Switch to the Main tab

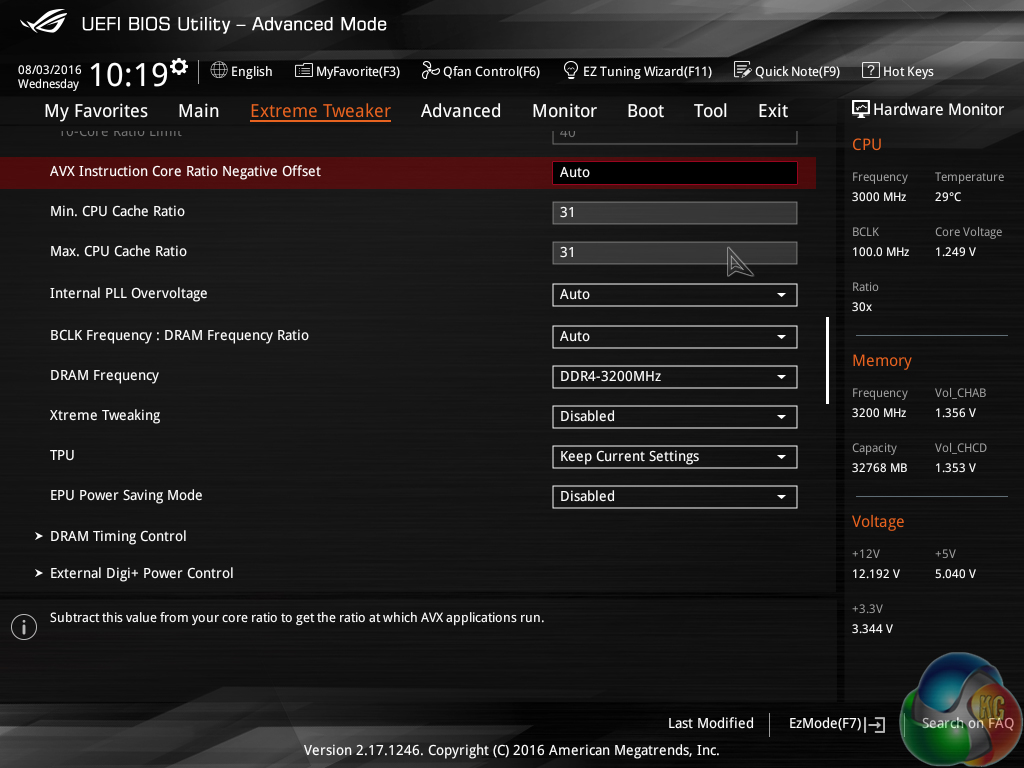pyautogui.click(x=199, y=111)
